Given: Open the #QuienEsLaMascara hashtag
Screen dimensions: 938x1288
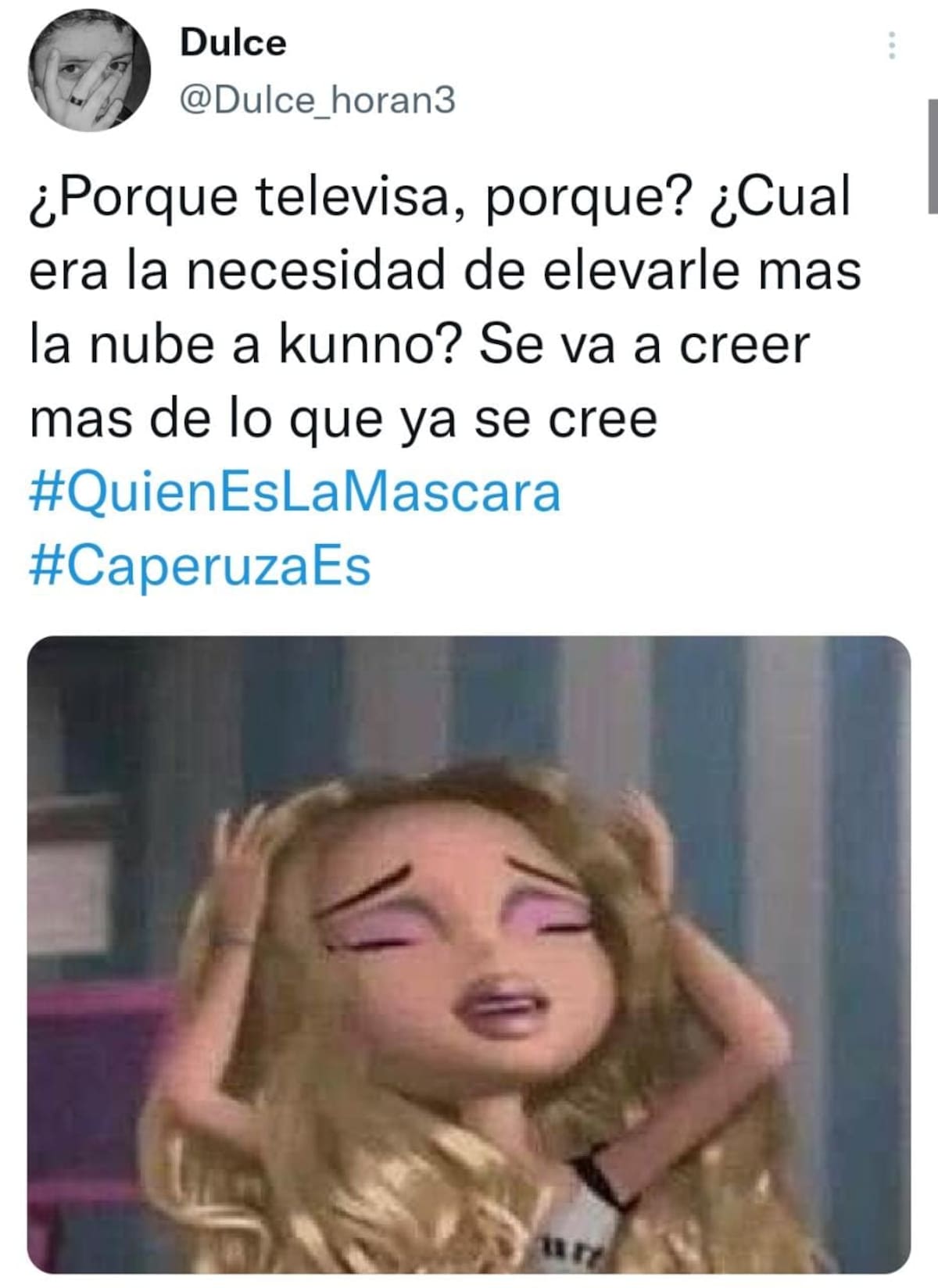Looking at the screenshot, I should coord(295,492).
